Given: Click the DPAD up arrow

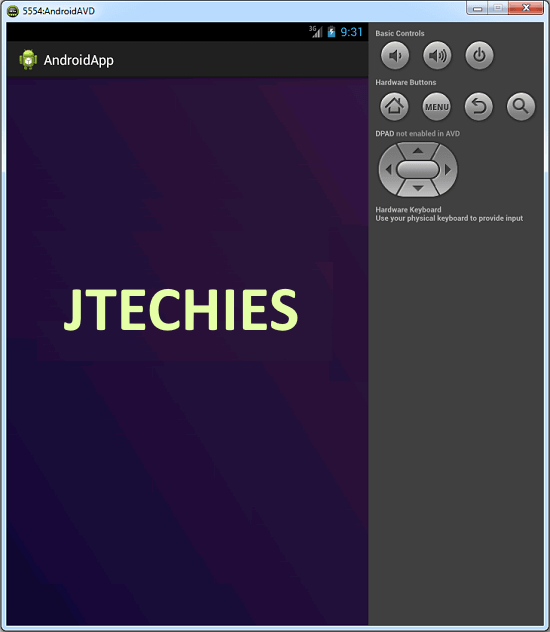Looking at the screenshot, I should point(418,151).
